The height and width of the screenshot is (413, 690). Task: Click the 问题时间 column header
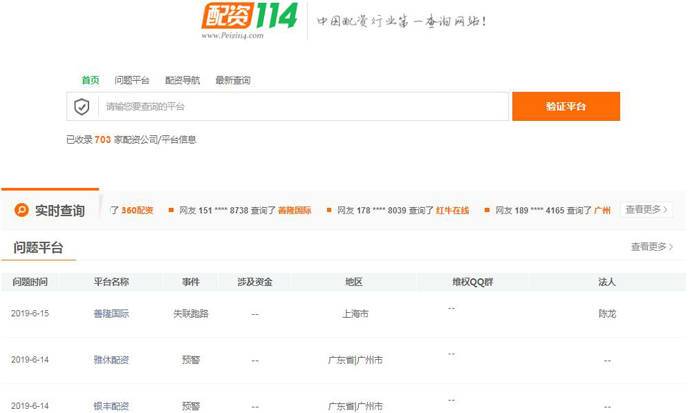30,282
